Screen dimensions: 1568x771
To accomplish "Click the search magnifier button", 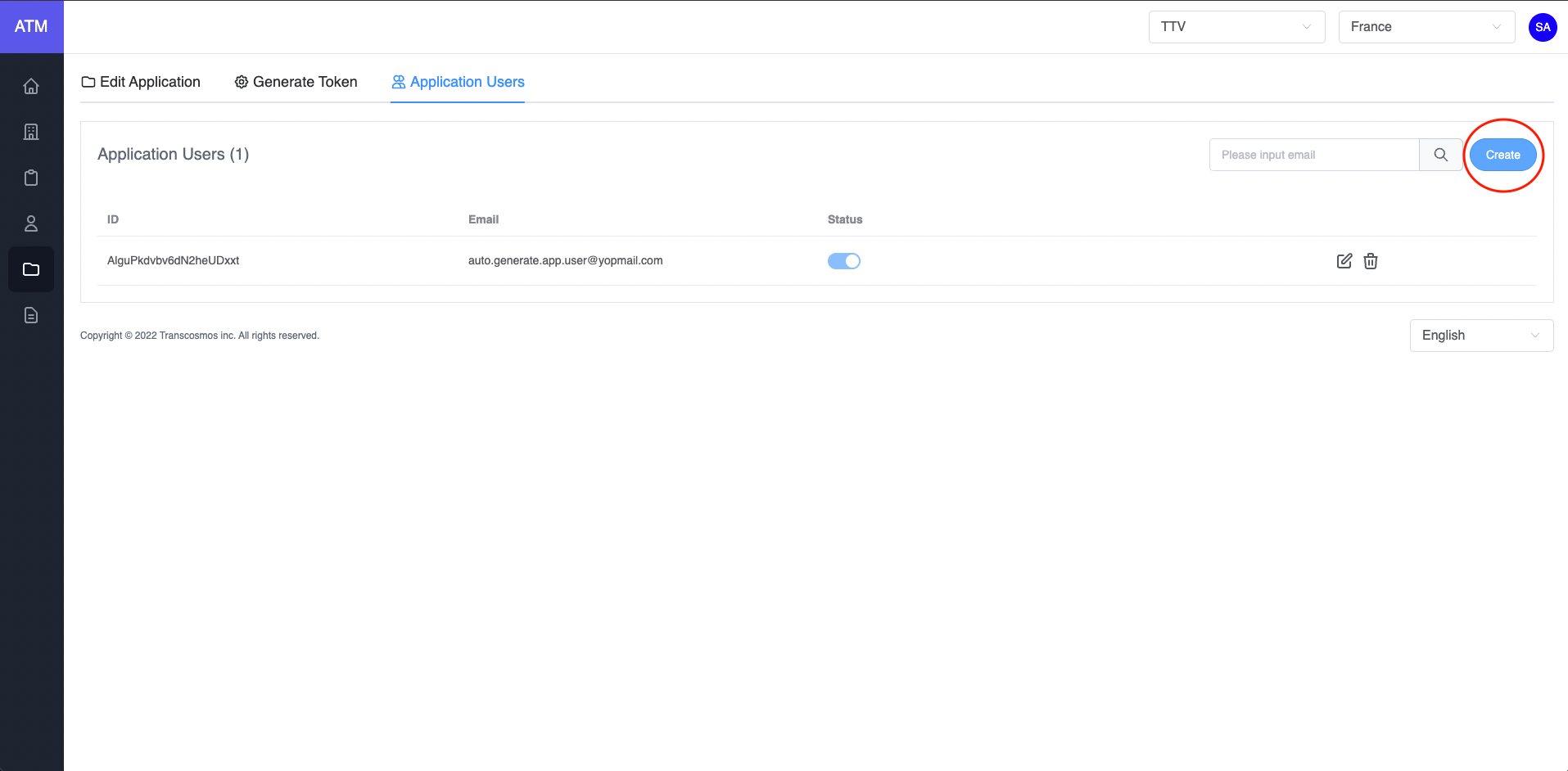I will tap(1440, 155).
